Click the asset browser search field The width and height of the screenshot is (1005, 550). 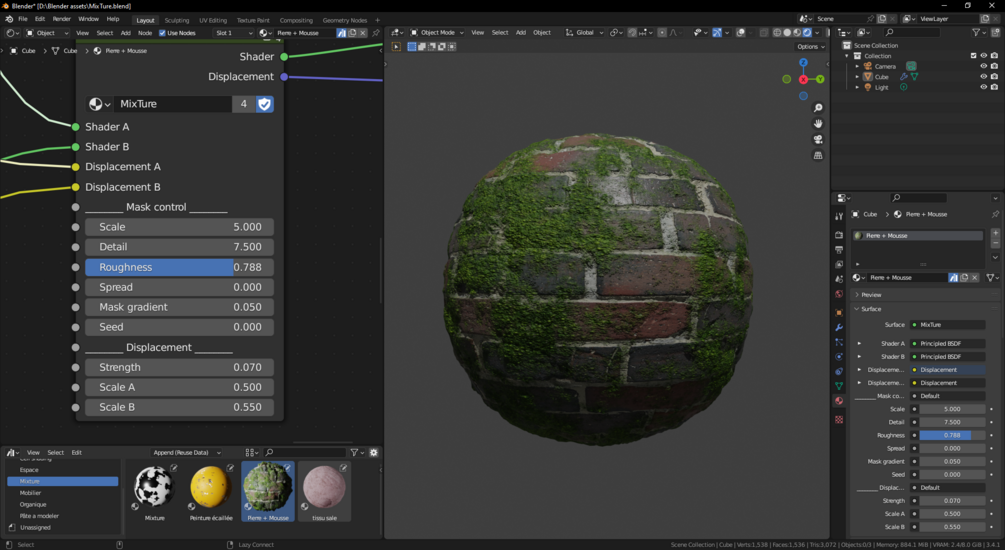pyautogui.click(x=305, y=452)
